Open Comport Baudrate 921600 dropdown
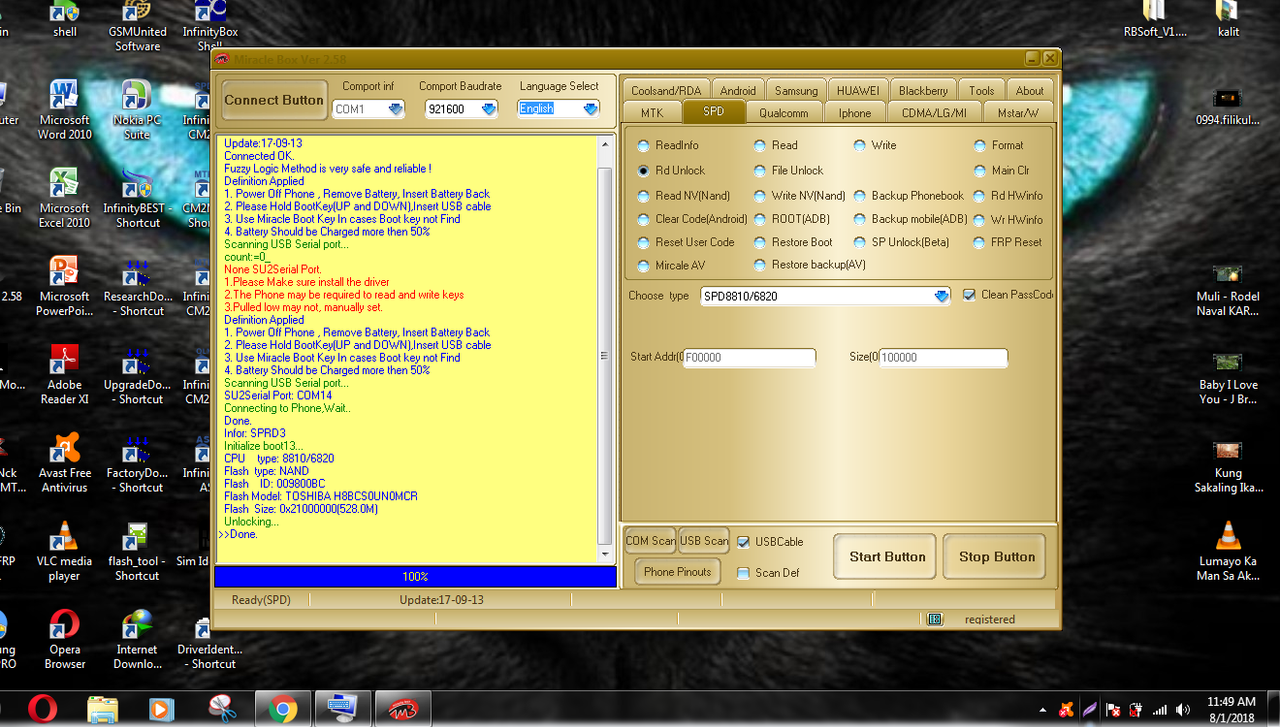 coord(488,109)
